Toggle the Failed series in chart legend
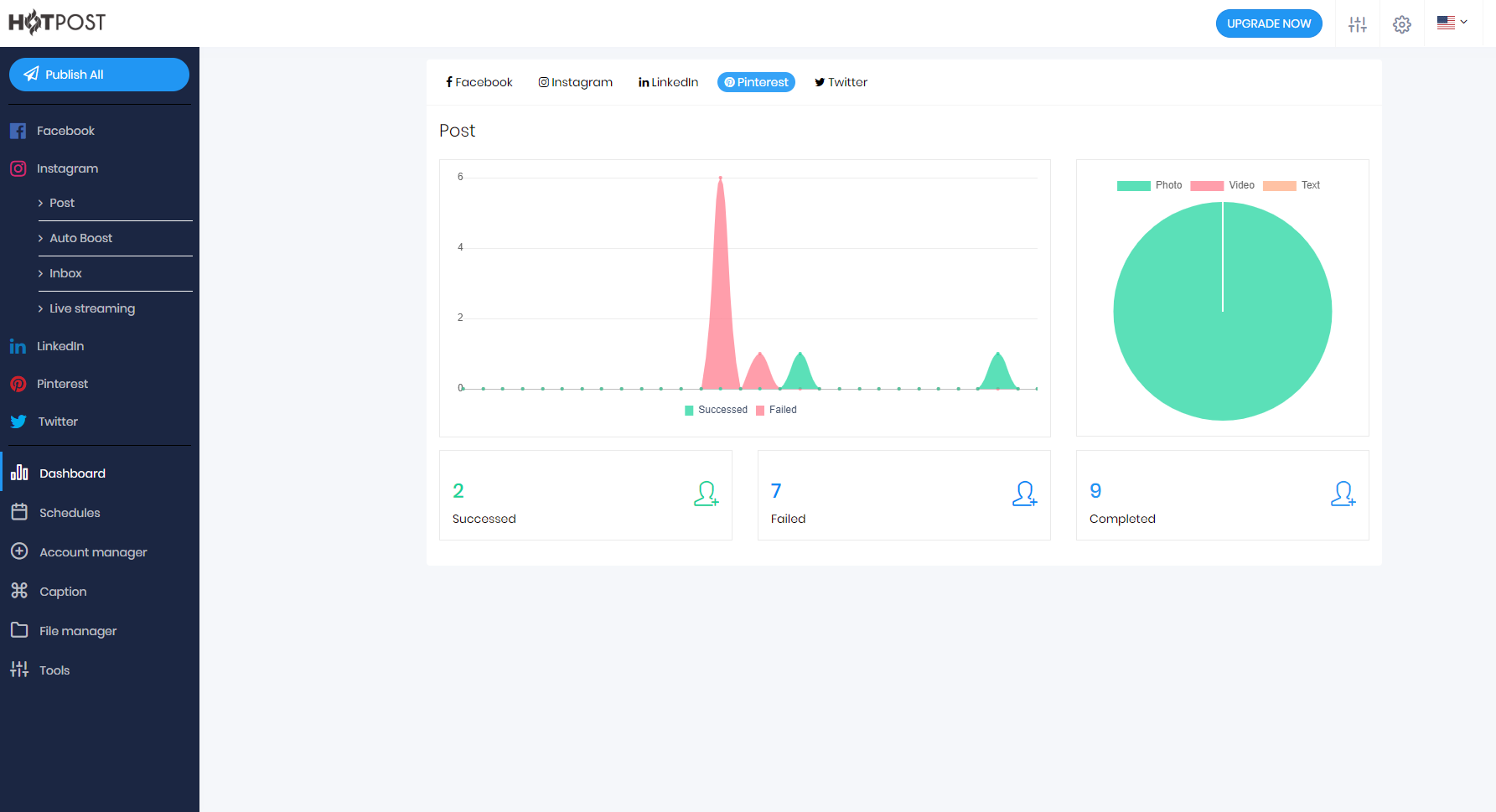The height and width of the screenshot is (812, 1496). [x=776, y=410]
